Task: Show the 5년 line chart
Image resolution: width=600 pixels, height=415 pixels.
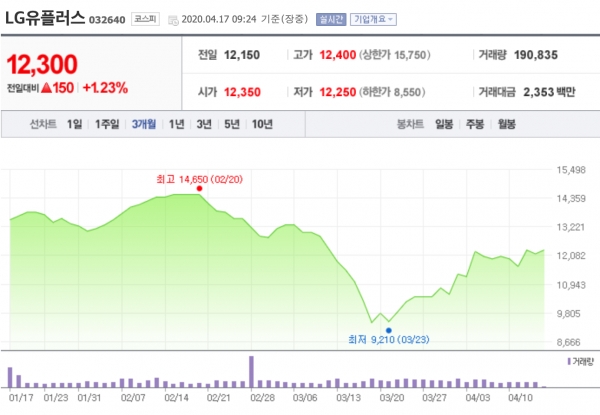Action: pos(232,124)
